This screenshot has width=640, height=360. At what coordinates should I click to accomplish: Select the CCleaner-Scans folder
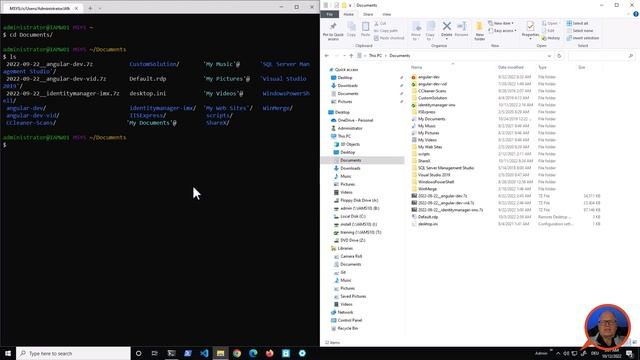pos(432,91)
